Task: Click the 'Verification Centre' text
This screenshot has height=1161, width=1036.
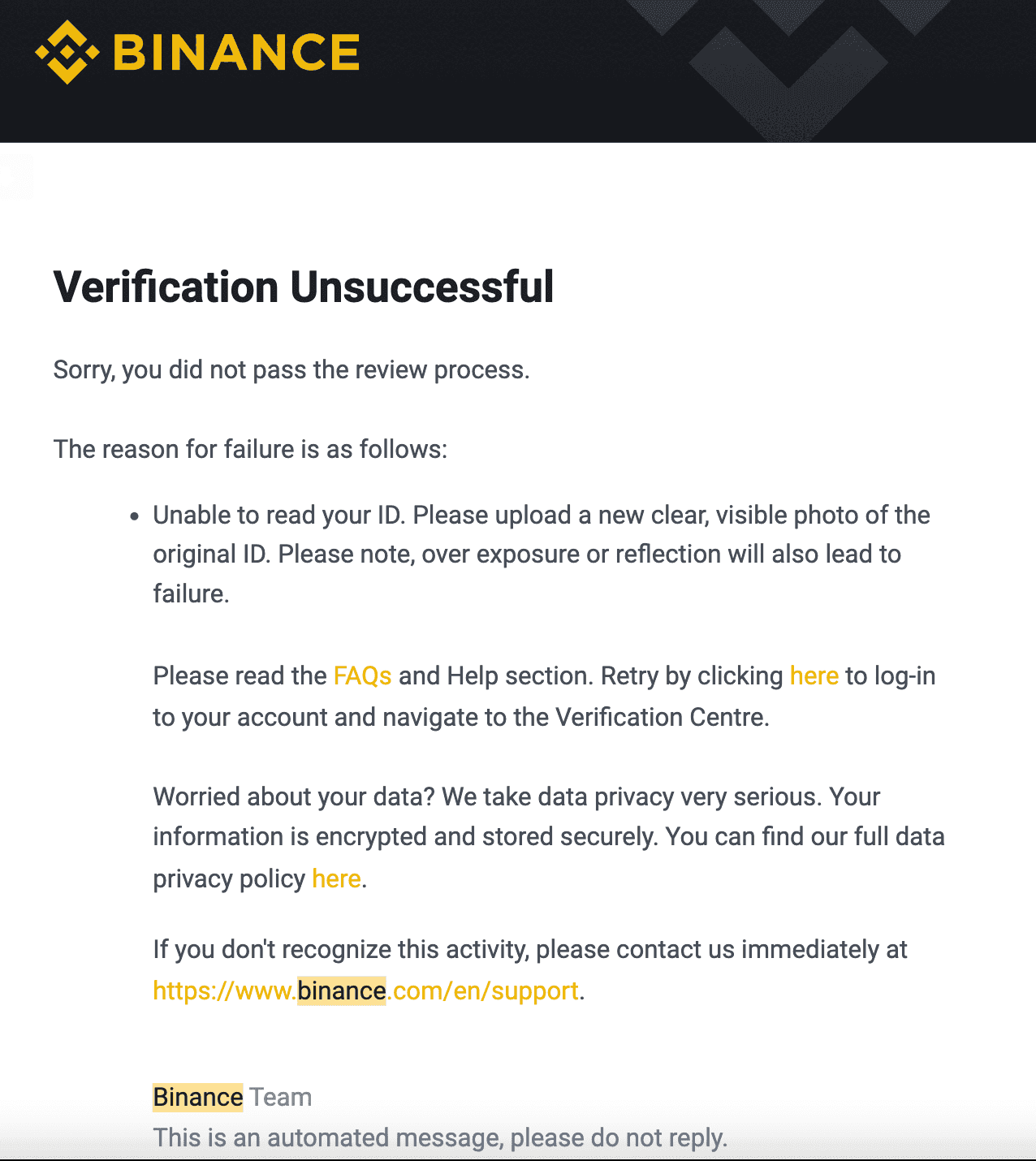Action: [x=661, y=718]
